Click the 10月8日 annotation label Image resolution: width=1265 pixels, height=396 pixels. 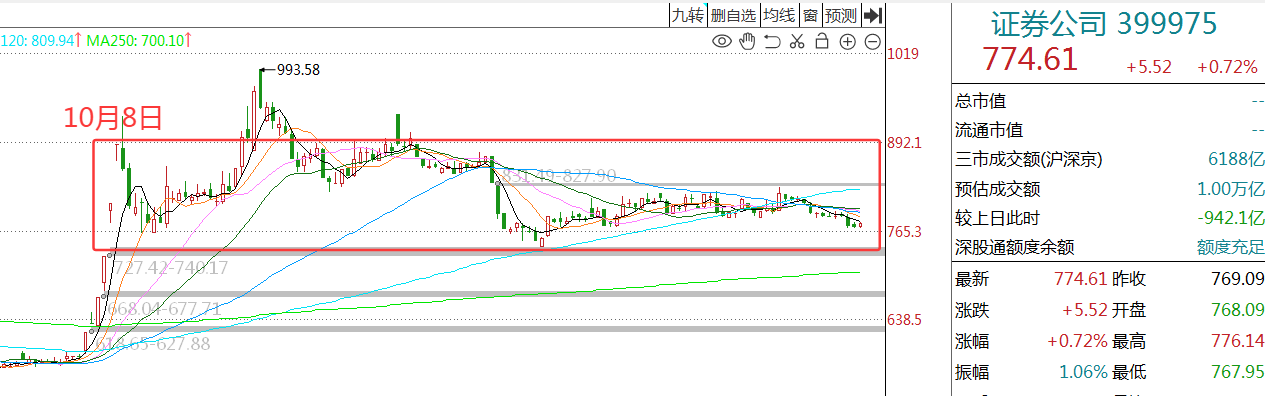tap(113, 118)
